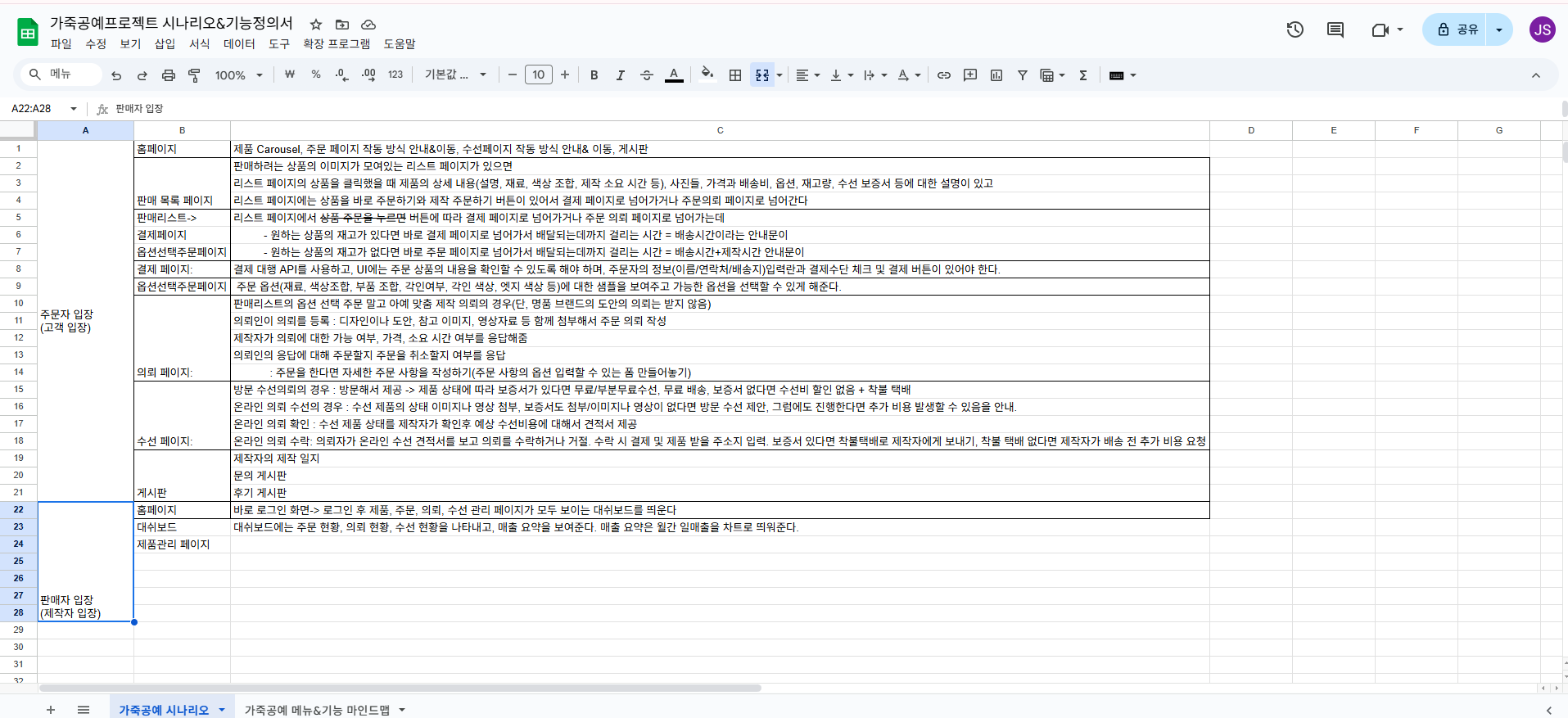Toggle merge cells button

pyautogui.click(x=762, y=75)
